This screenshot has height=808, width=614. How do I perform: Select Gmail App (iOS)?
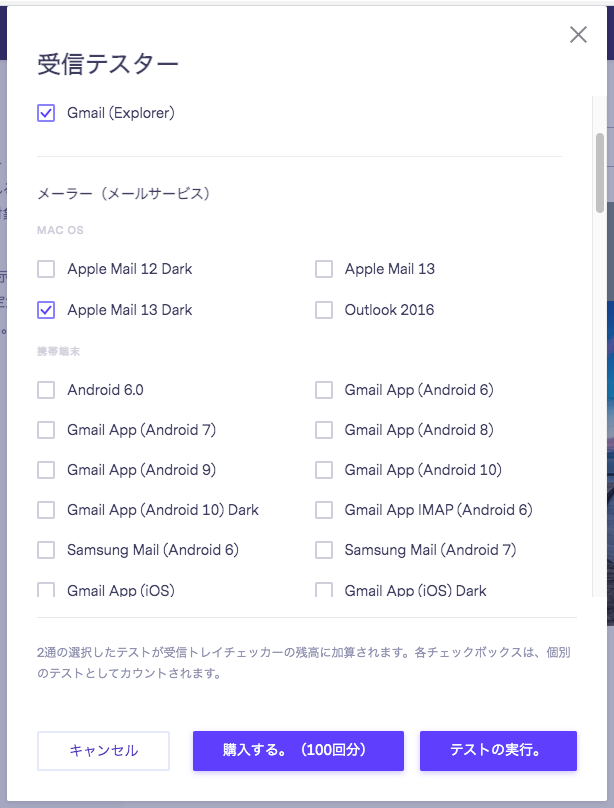(x=45, y=590)
